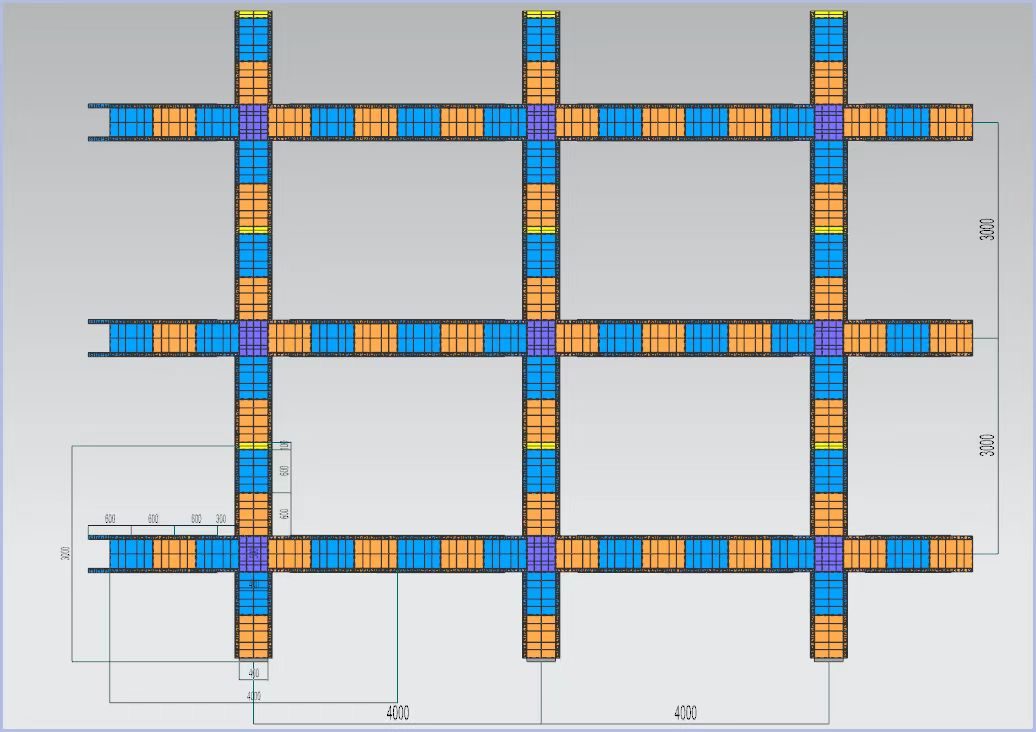Click the leftmost 600 label in the horizontal dimension row
1036x732 pixels.
110,519
